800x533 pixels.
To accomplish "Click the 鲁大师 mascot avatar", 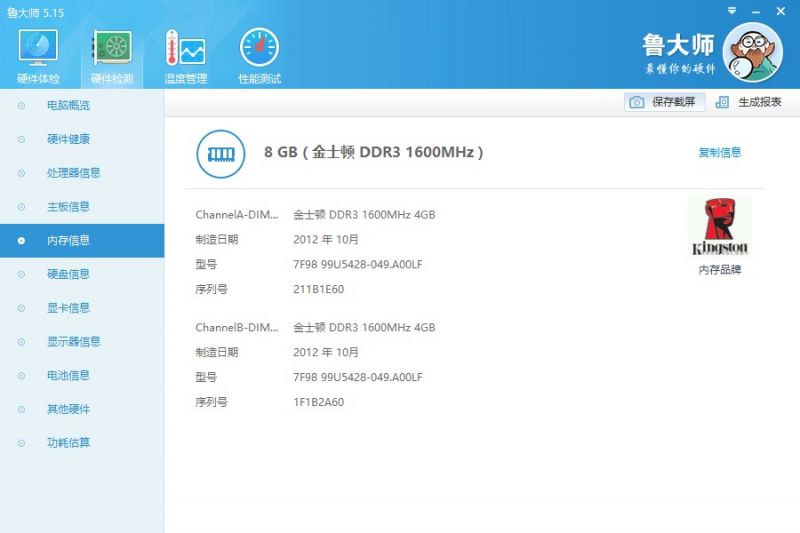I will click(x=753, y=53).
